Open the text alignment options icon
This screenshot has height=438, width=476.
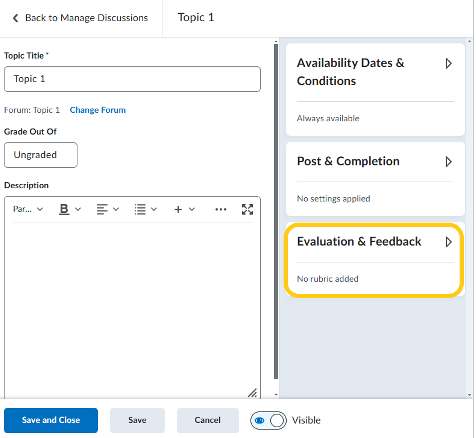pyautogui.click(x=102, y=209)
